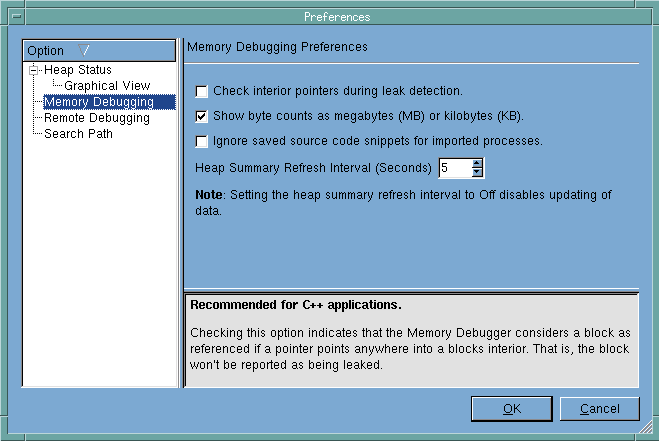This screenshot has height=441, width=659.
Task: Enable check interior pointers during leak detection
Action: 202,91
